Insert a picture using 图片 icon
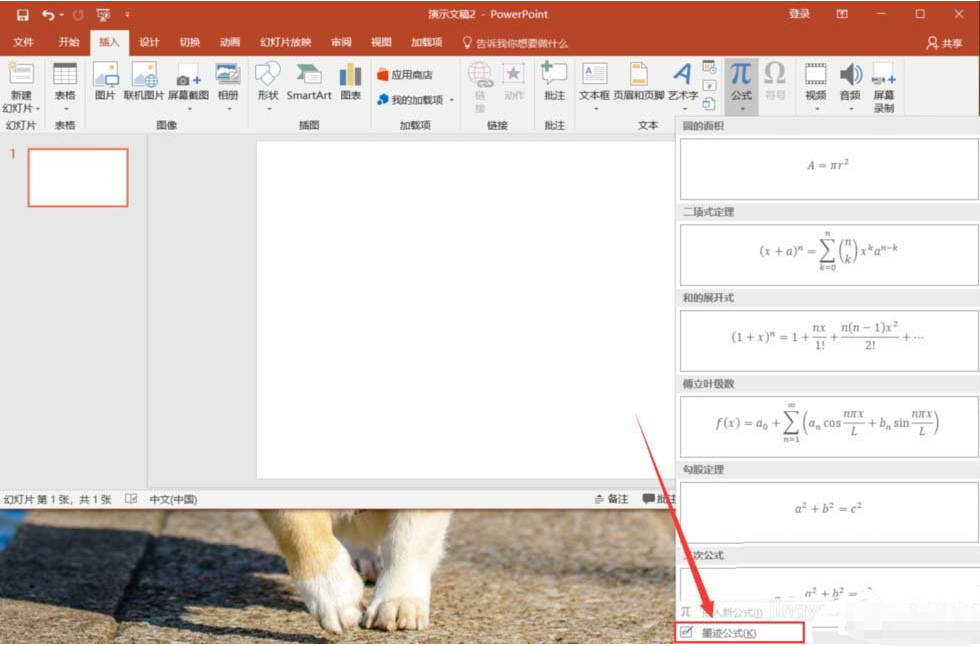 pos(105,81)
